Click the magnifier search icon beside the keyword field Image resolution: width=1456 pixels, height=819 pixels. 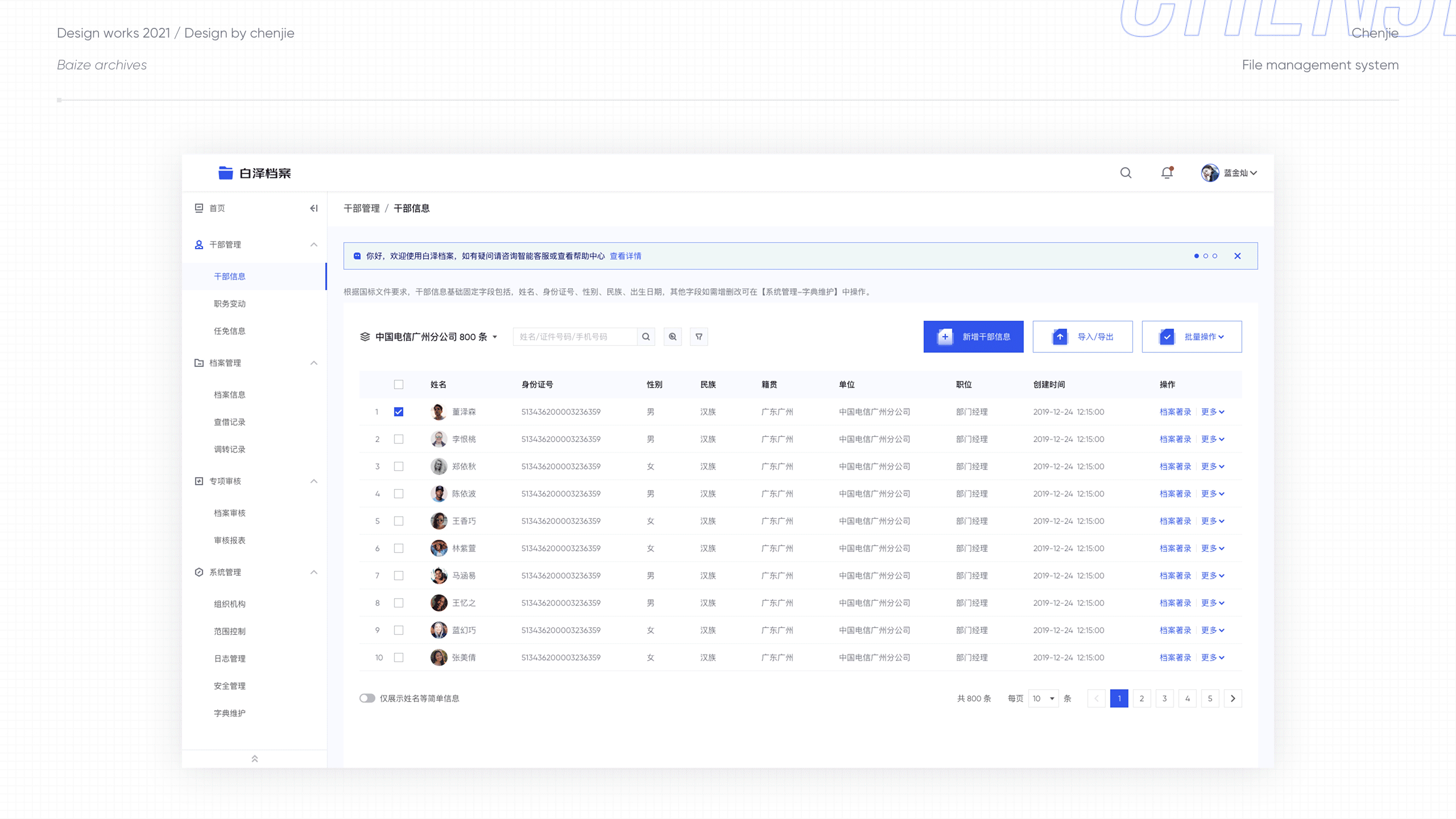[646, 336]
